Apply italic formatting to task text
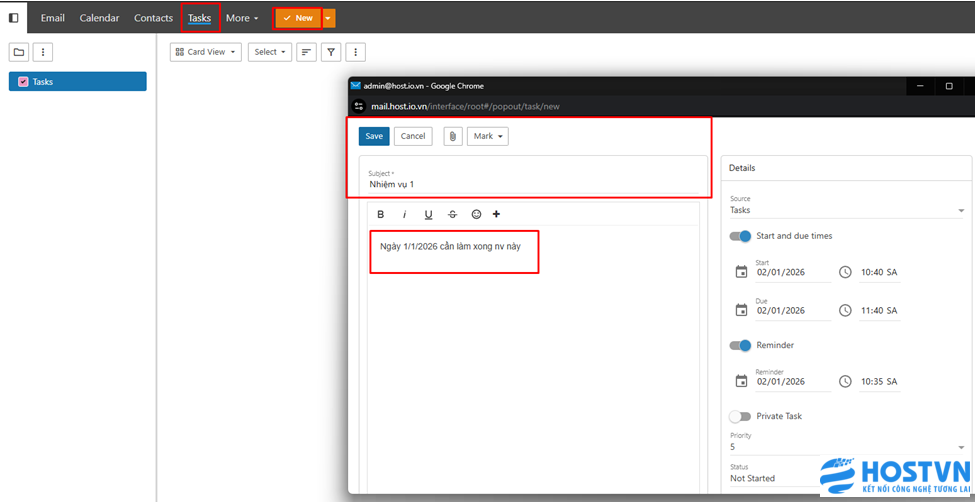 [x=405, y=214]
